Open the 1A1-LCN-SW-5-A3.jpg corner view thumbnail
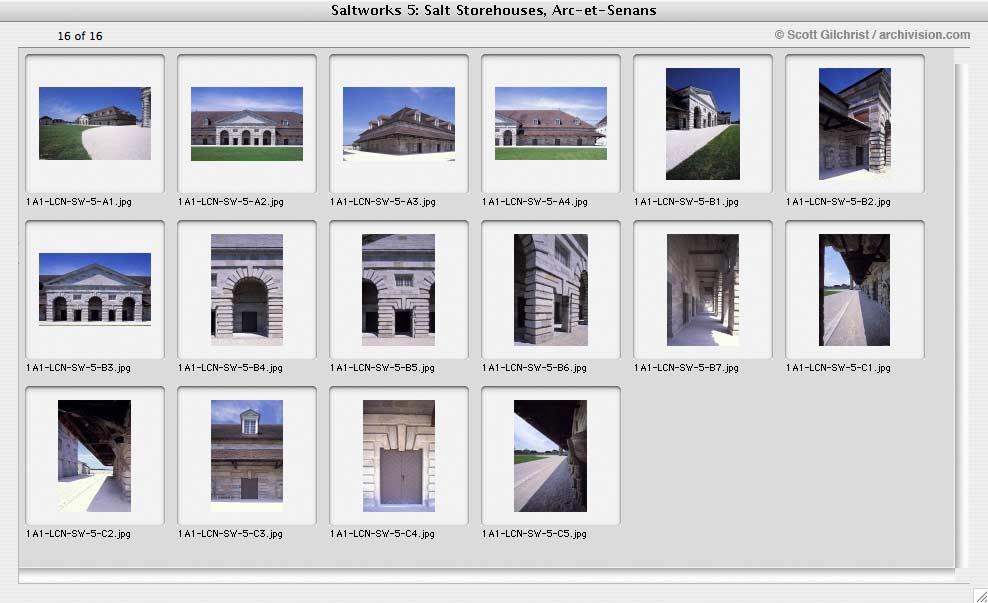This screenshot has width=988, height=603. click(x=398, y=123)
